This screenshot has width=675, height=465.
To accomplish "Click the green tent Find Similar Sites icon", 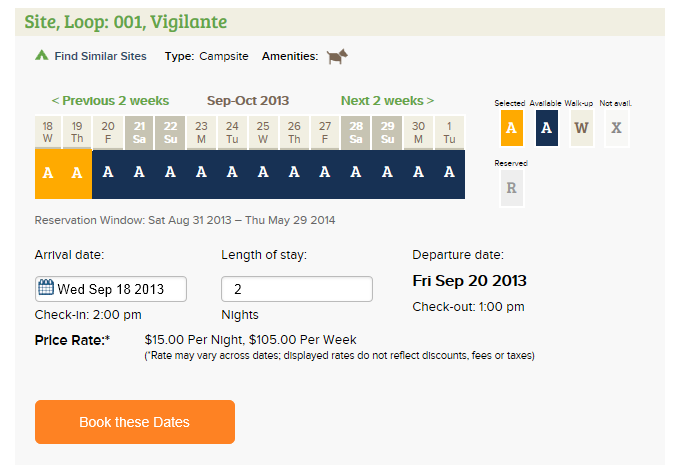I will coord(42,55).
